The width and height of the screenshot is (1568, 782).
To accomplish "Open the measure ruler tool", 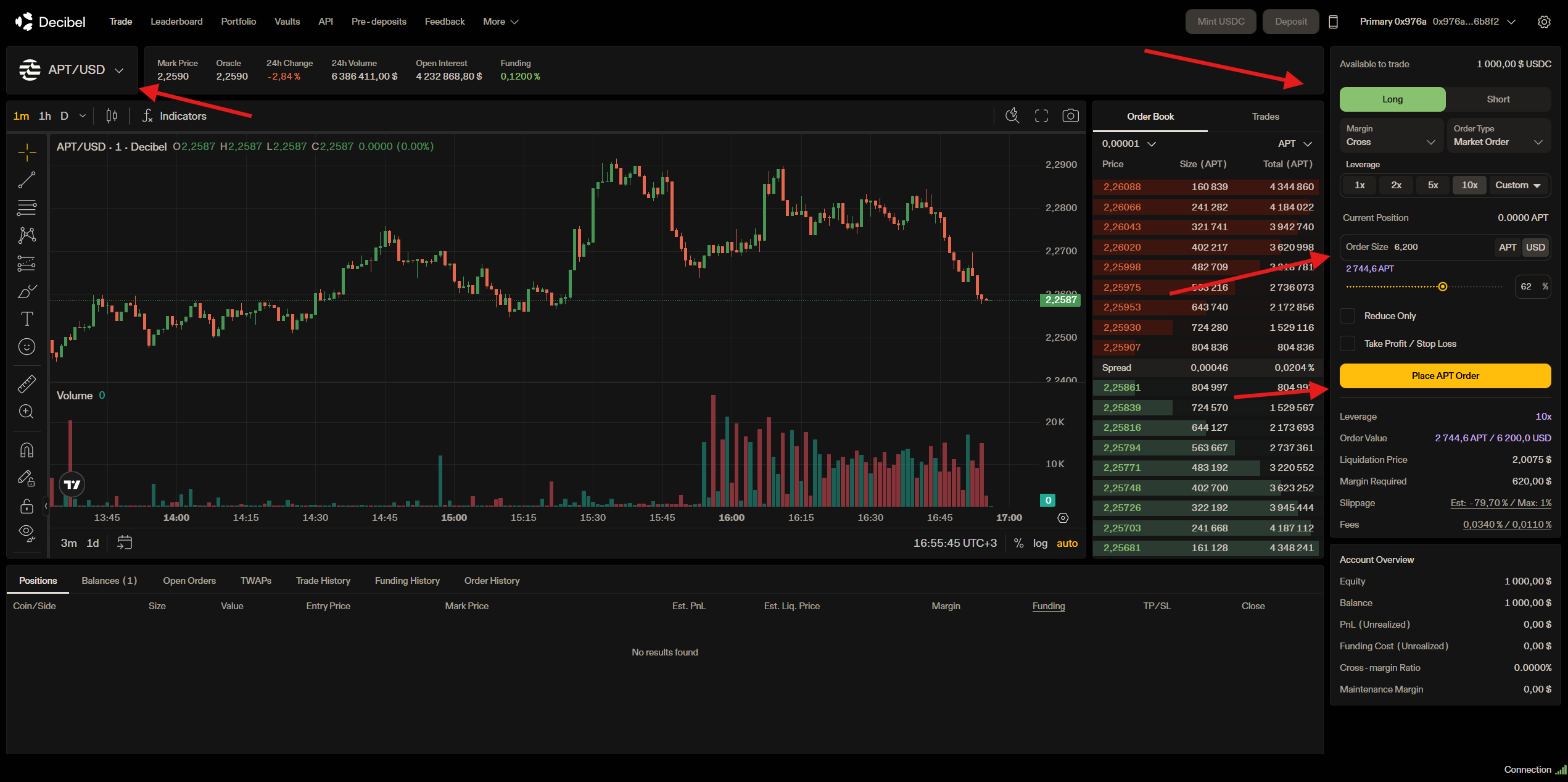I will coord(27,384).
